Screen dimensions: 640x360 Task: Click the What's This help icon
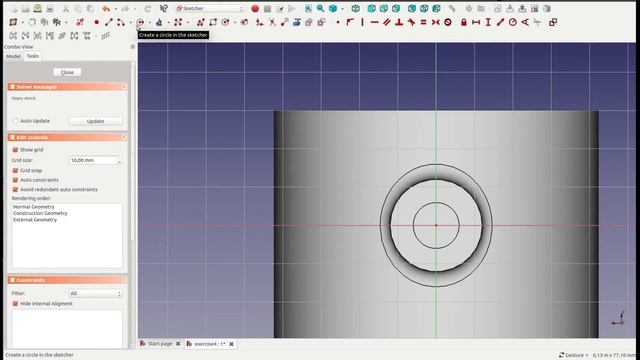pyautogui.click(x=164, y=9)
